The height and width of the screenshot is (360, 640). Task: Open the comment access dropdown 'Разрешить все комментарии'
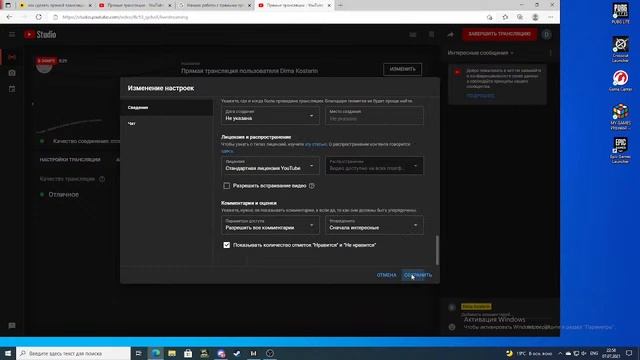coord(270,225)
